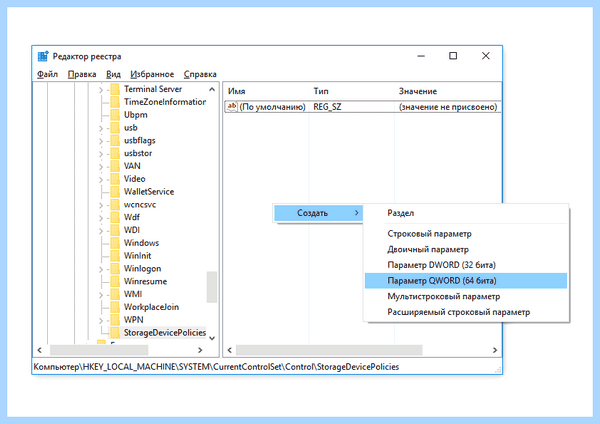Open the Справка menu
This screenshot has height=424, width=600.
pyautogui.click(x=200, y=74)
